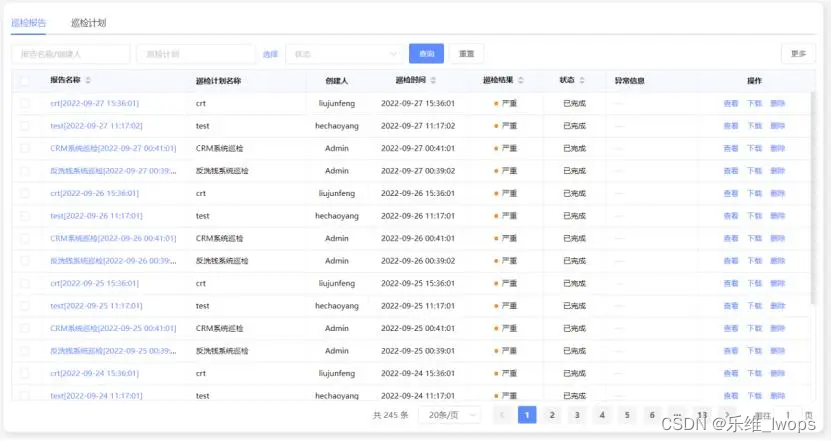Click 巡检计划名称 column header

218,81
